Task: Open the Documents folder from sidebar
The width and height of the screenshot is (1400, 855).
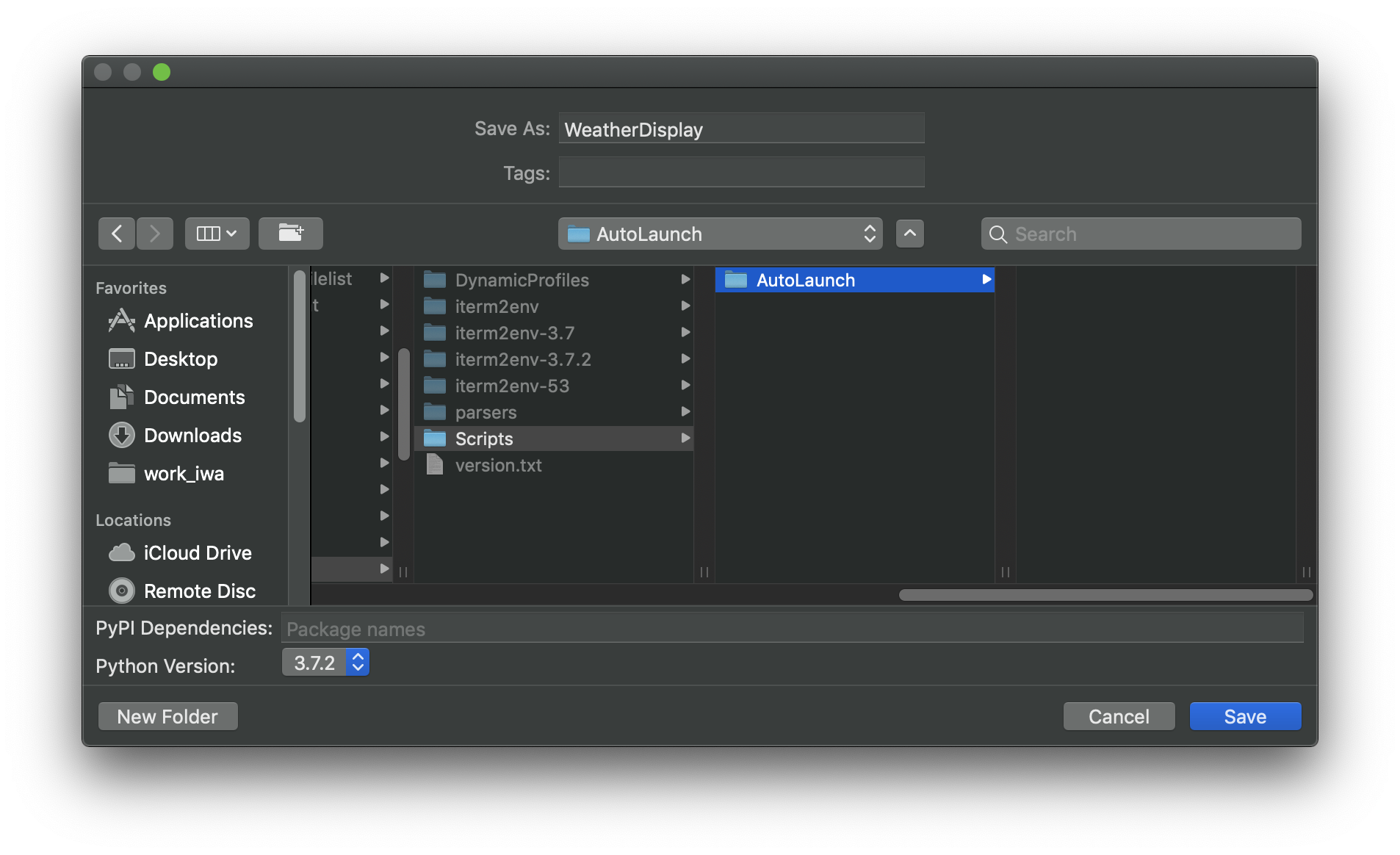Action: pyautogui.click(x=195, y=397)
